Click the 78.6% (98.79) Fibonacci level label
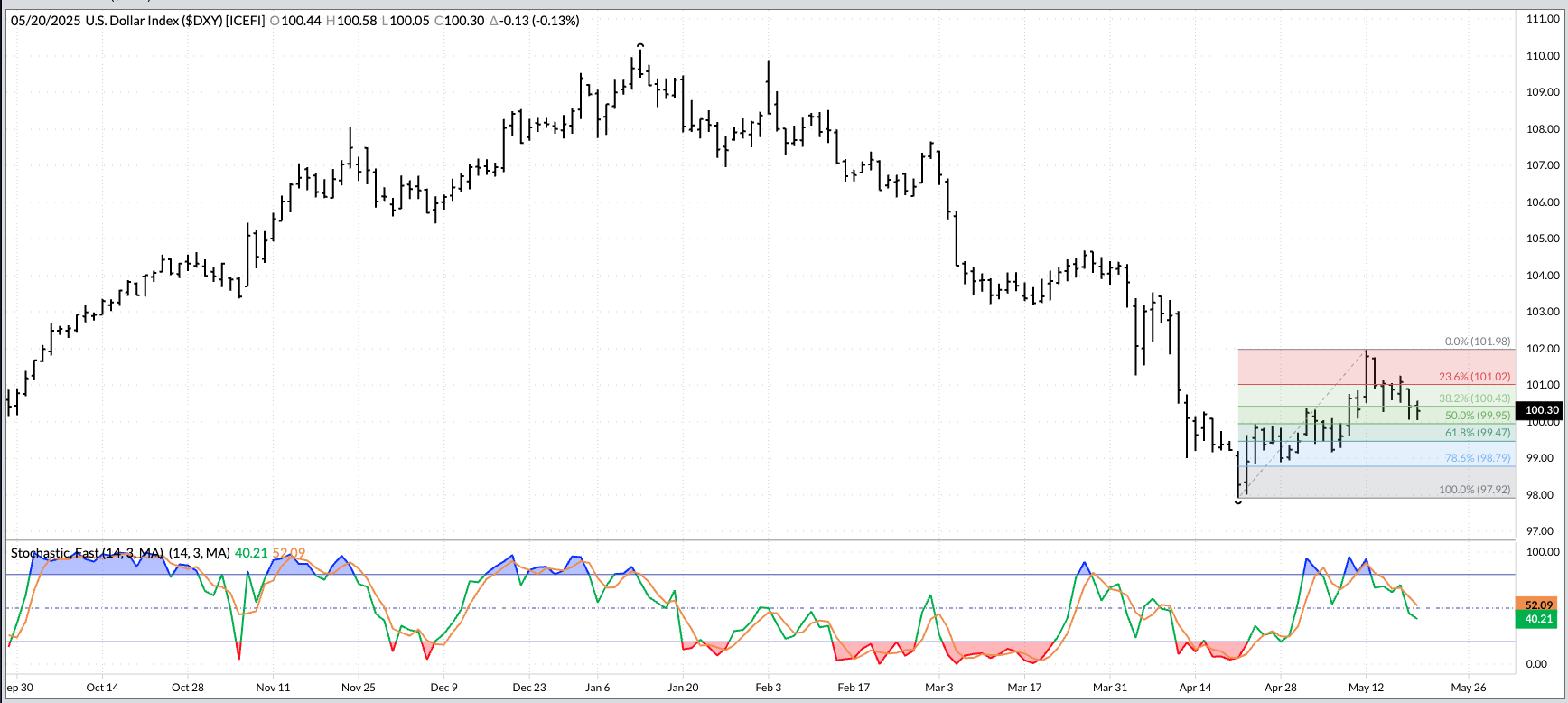This screenshot has height=703, width=1568. pos(1477,458)
